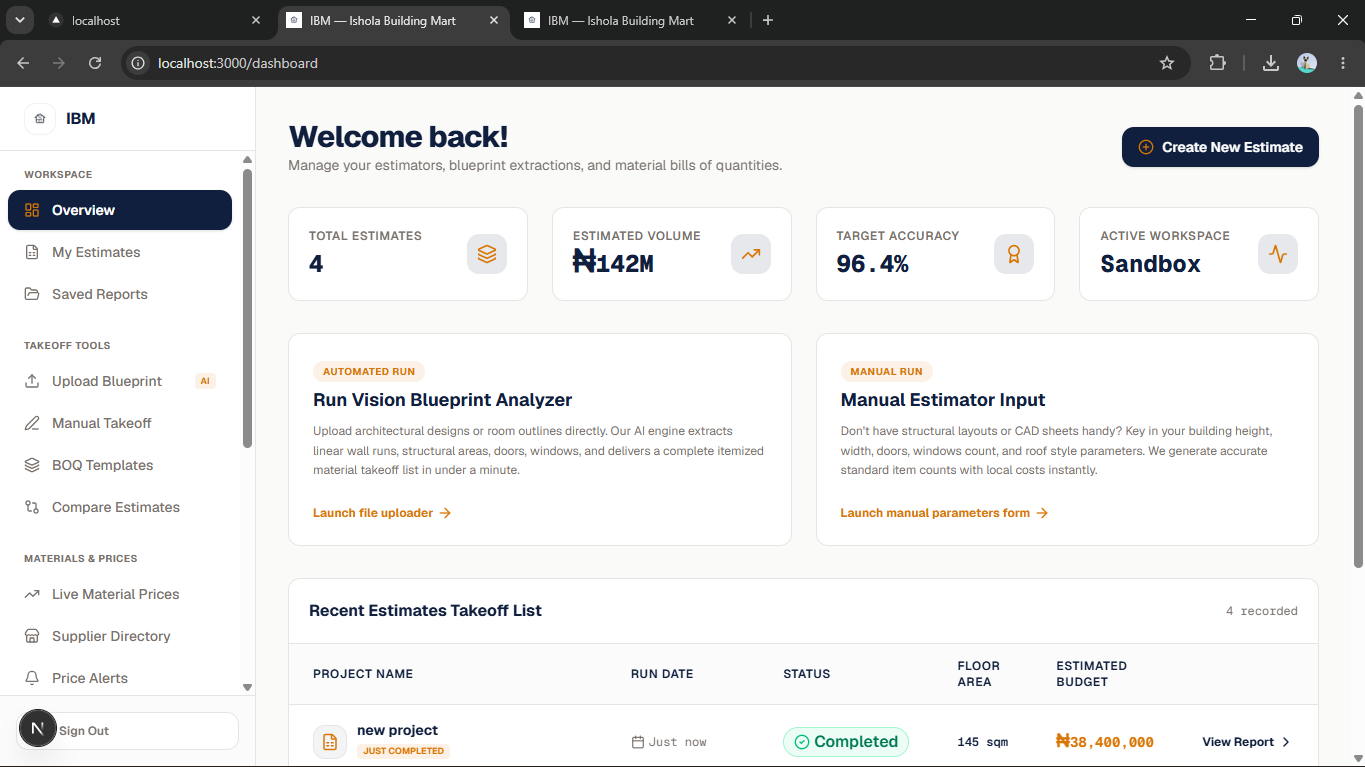Click the Saved Reports folder icon

point(32,294)
